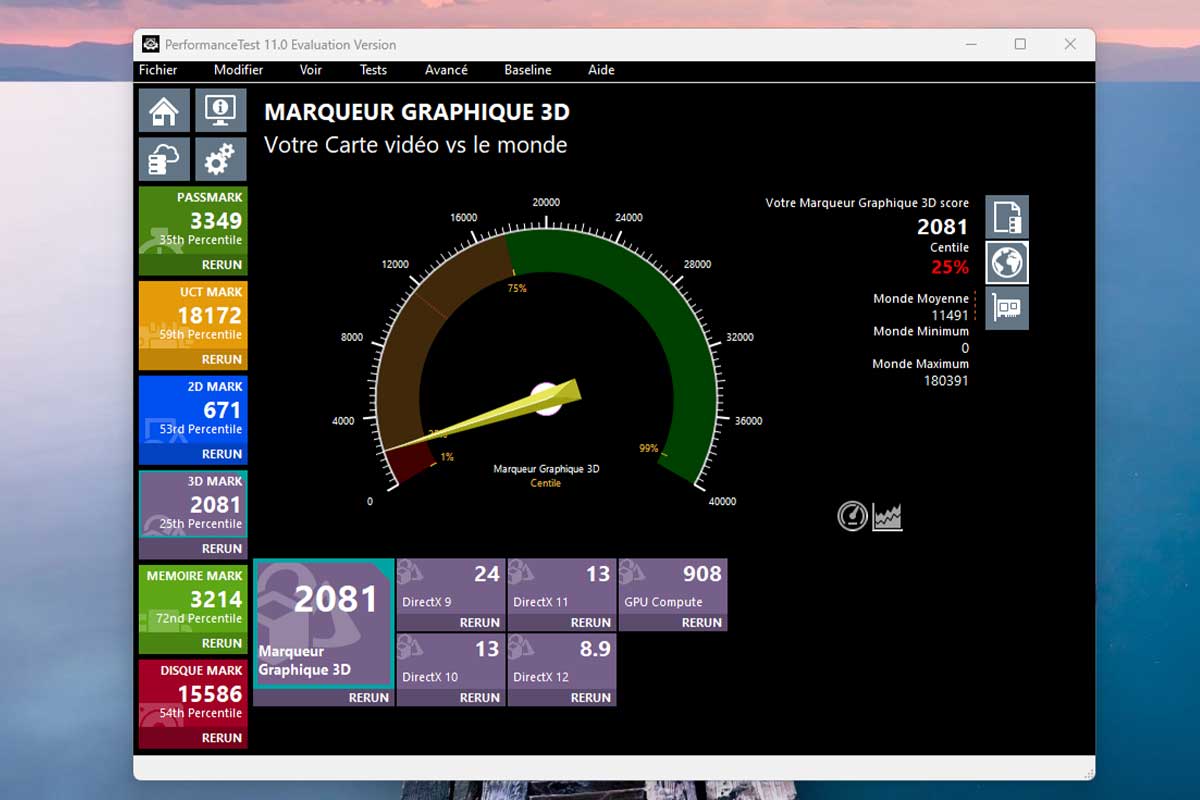Screen dimensions: 1200x800
Task: Select the MEMOIRE MARK 3214 score tile
Action: click(193, 599)
